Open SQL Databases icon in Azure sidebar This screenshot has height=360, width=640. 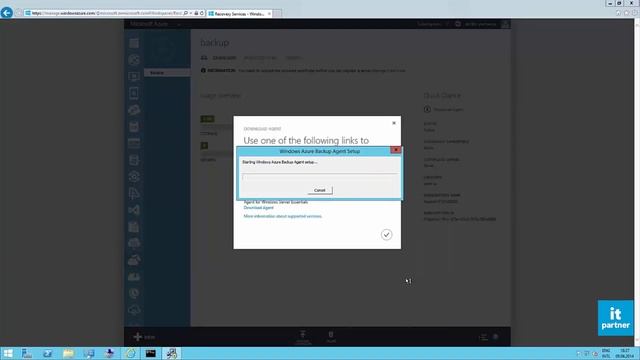[x=134, y=127]
